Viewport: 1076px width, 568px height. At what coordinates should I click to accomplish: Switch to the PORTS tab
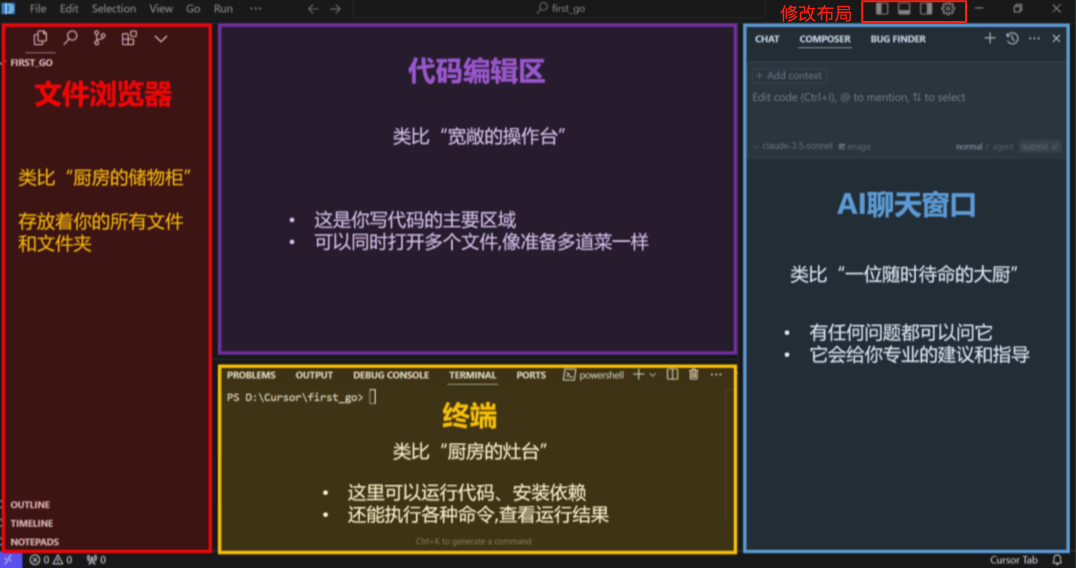point(531,375)
